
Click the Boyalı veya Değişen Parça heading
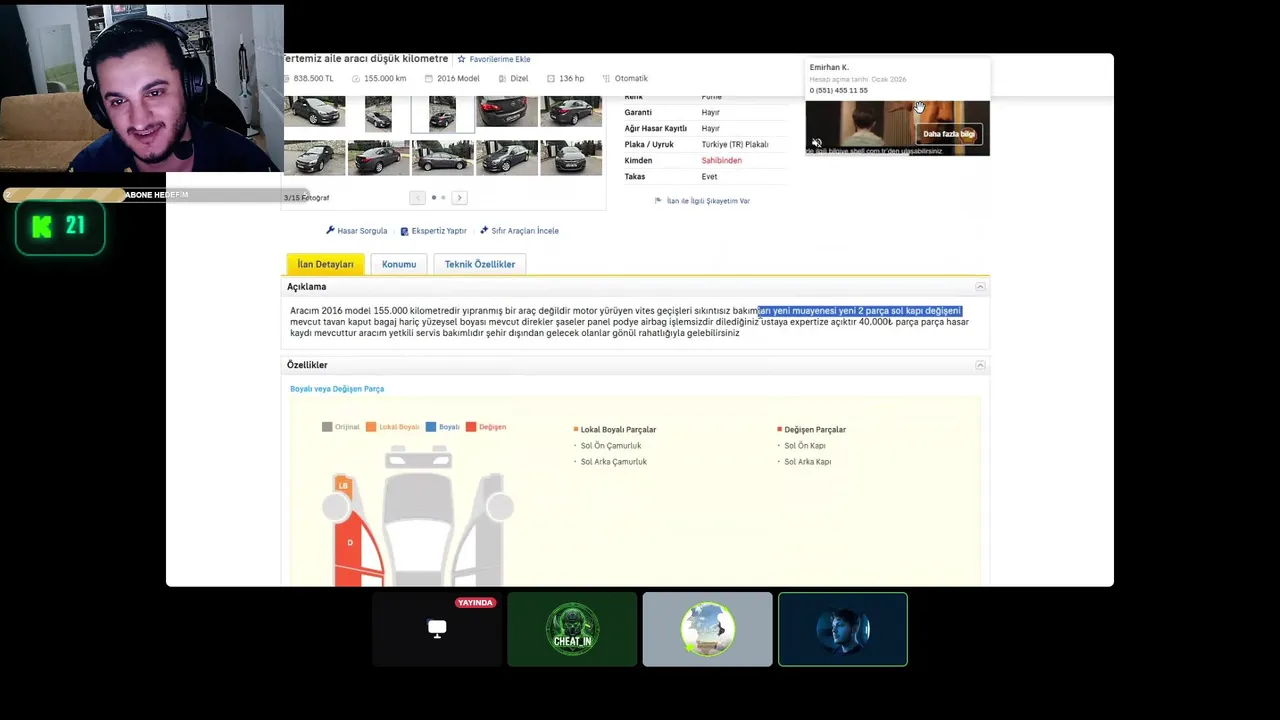(x=337, y=389)
